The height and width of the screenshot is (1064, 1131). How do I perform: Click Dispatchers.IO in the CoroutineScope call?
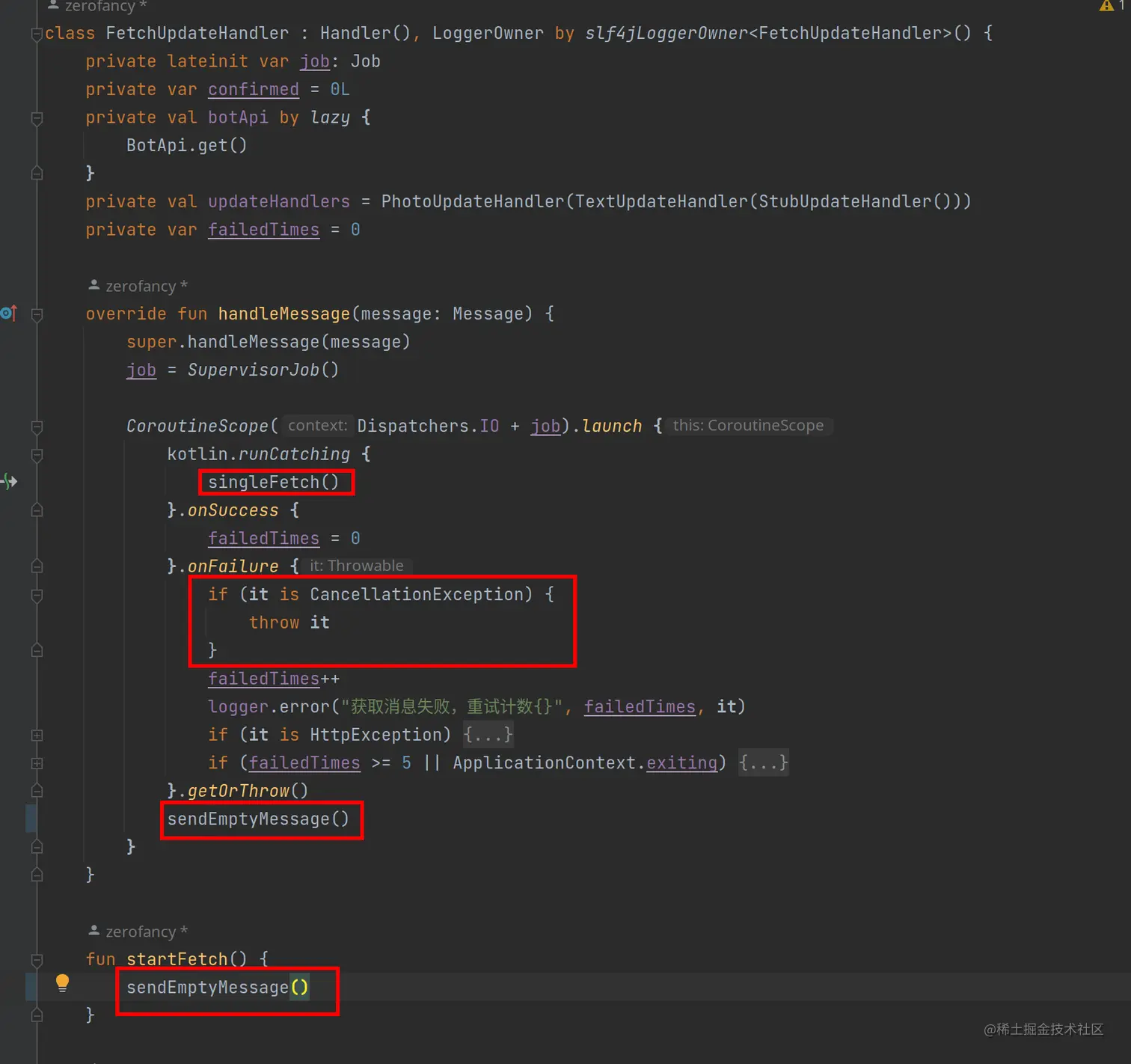tap(428, 426)
